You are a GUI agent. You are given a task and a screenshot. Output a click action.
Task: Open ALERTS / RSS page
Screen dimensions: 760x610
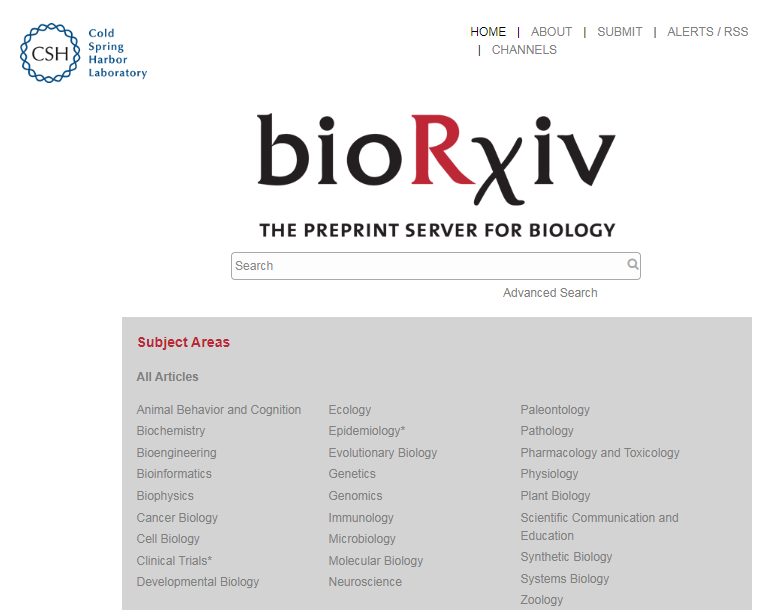point(708,32)
